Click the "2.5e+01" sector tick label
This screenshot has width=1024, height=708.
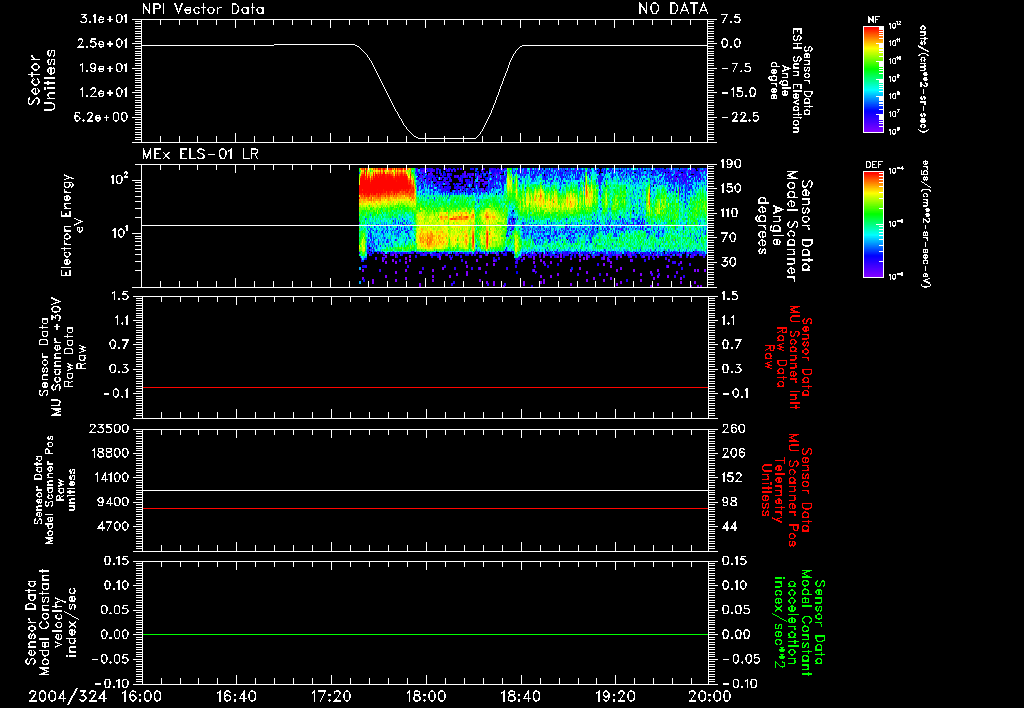coord(103,43)
